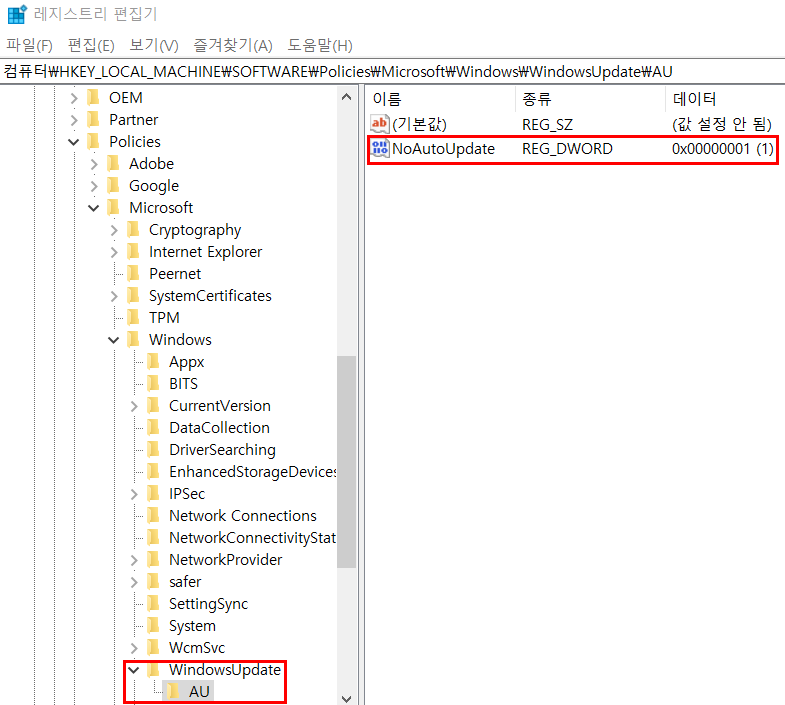Click the SystemCertificates folder icon
The width and height of the screenshot is (785, 705).
click(x=134, y=296)
